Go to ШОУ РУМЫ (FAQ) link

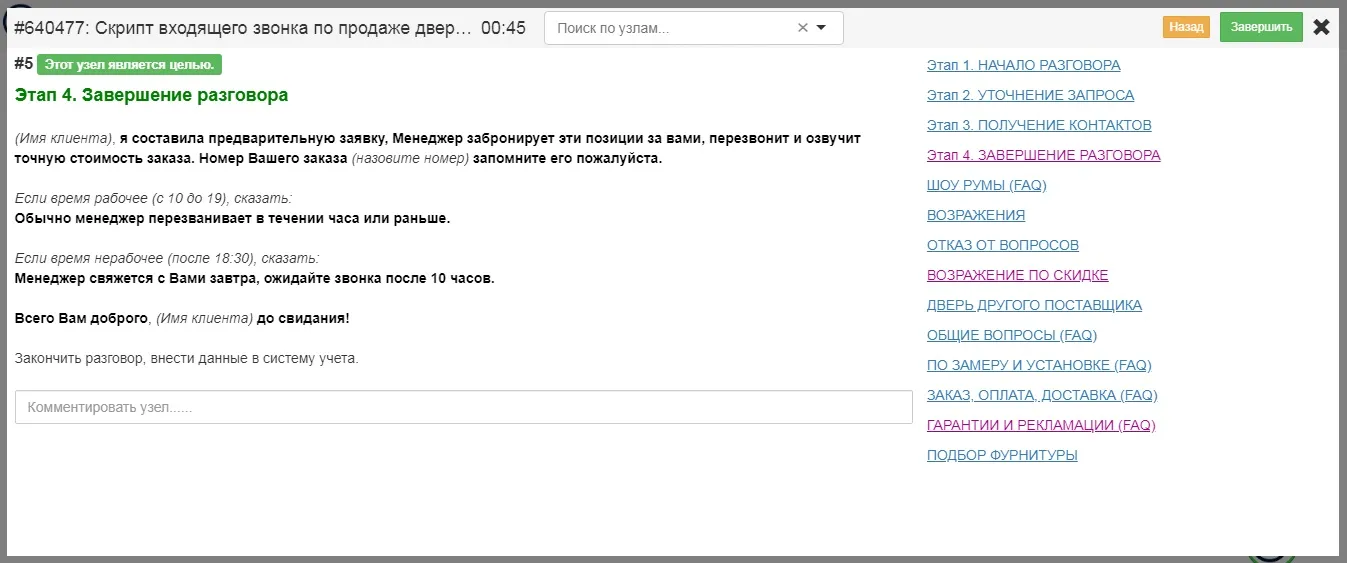pos(986,185)
